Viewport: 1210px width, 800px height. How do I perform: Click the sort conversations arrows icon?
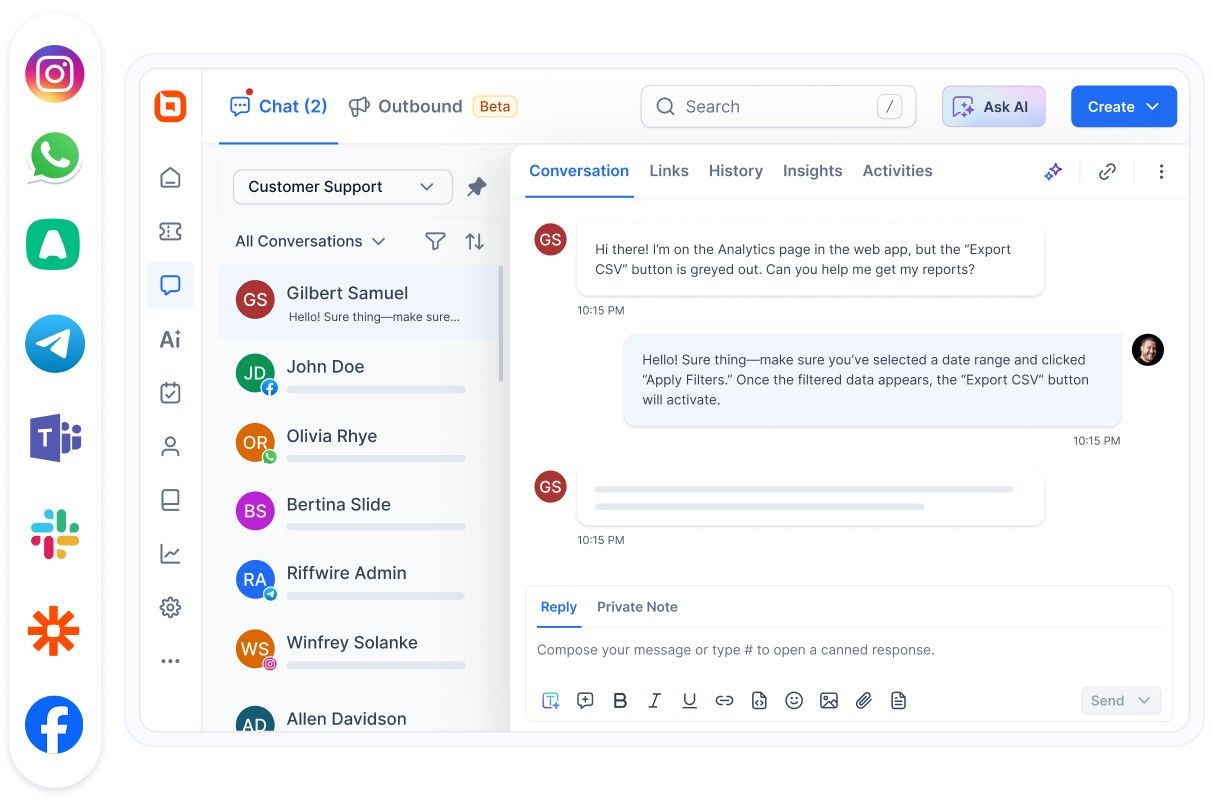coord(475,241)
